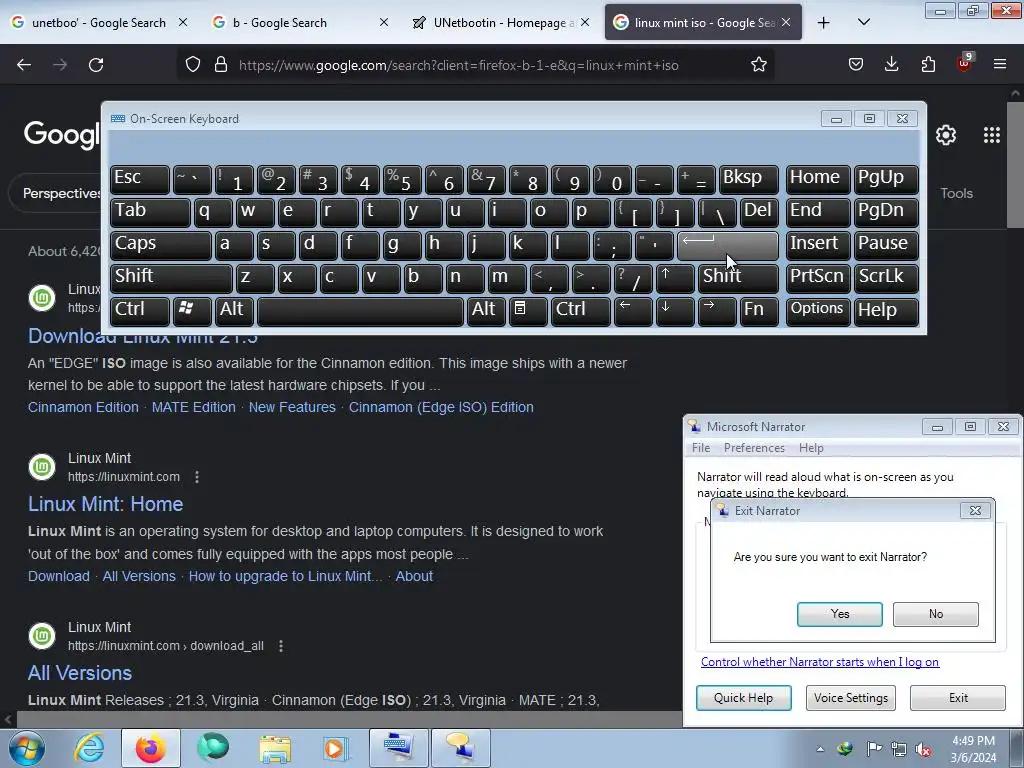Screen dimensions: 1024x768
Task: Toggle right Shift key on On-Screen Keyboard
Action: (737, 278)
